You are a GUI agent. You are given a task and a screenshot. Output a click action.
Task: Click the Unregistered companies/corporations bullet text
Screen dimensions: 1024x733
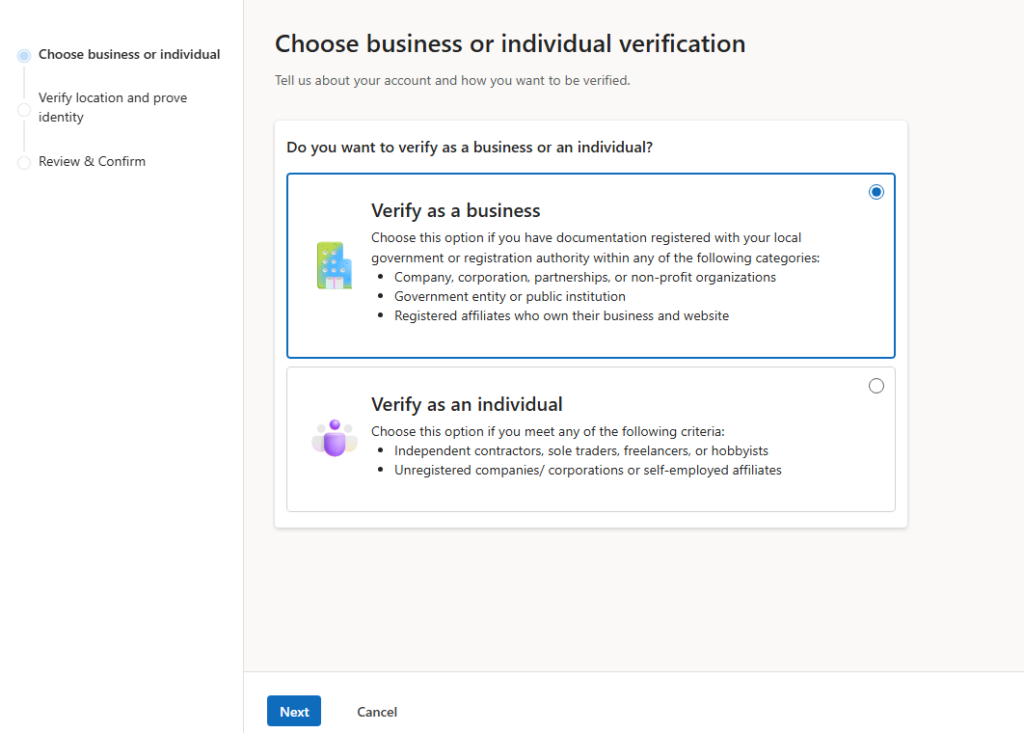point(587,470)
